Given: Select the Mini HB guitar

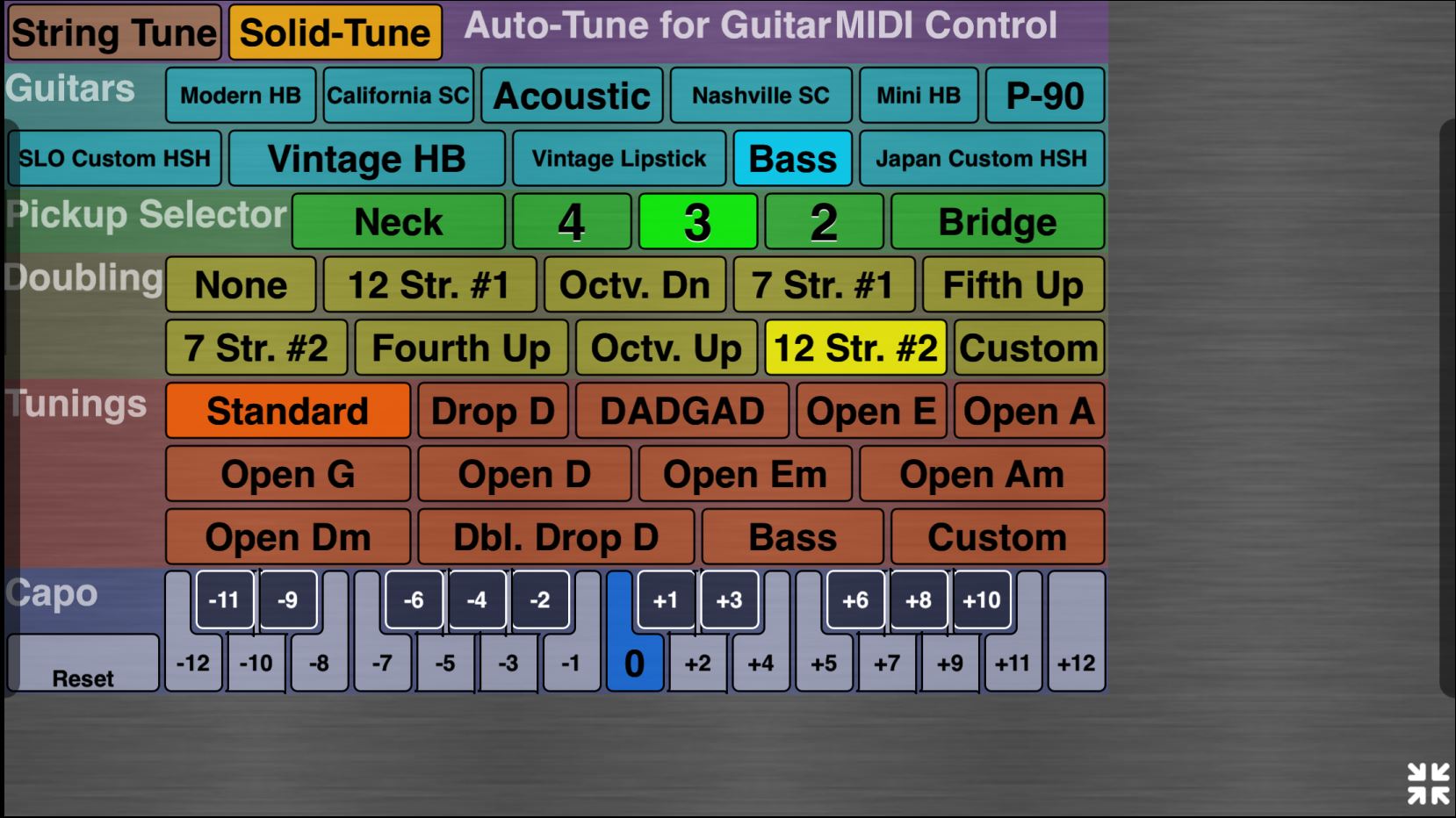Looking at the screenshot, I should pos(919,95).
